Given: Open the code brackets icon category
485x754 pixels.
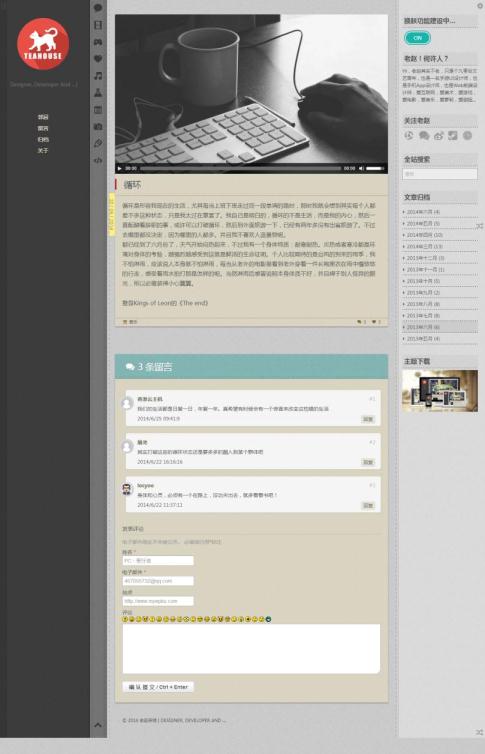Looking at the screenshot, I should pos(98,160).
